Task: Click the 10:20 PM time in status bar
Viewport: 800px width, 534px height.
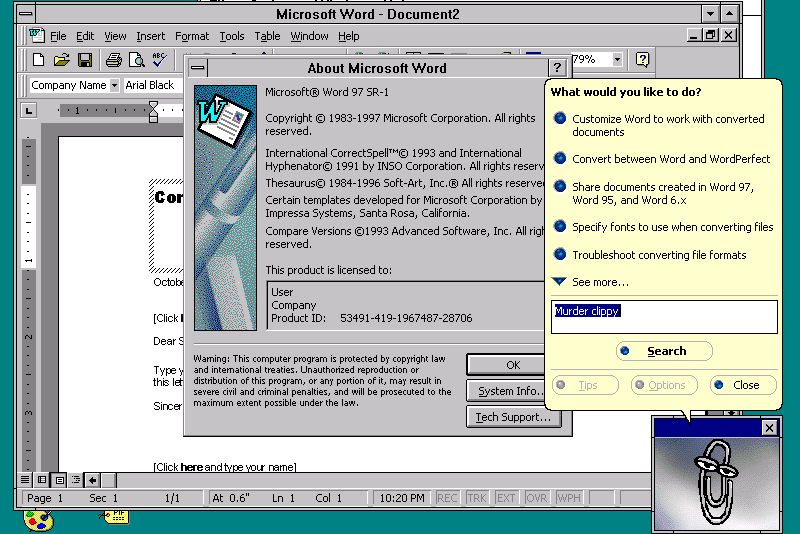Action: click(402, 498)
